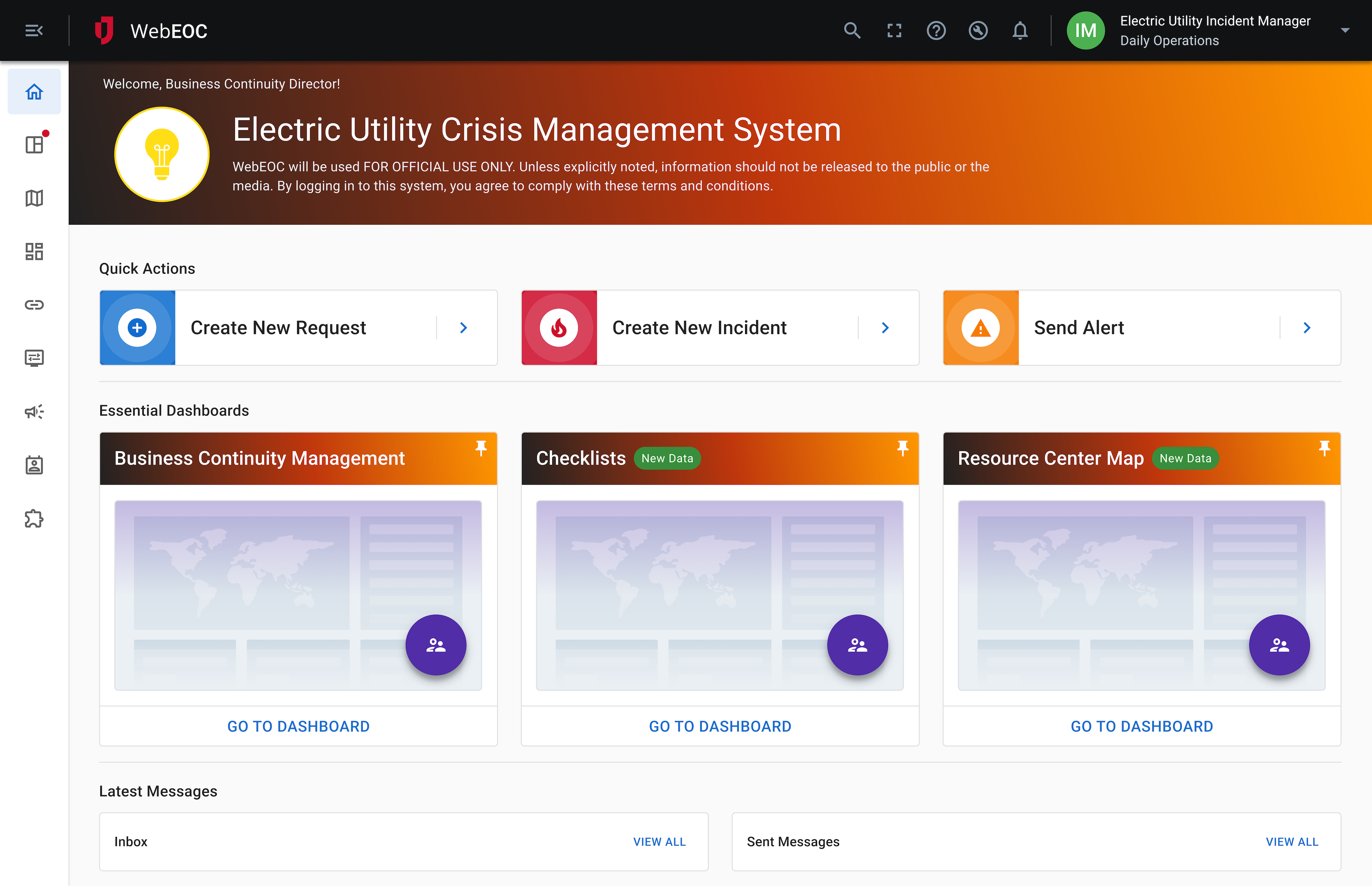Click Business Continuity Management card title
Image resolution: width=1372 pixels, height=886 pixels.
(x=260, y=458)
